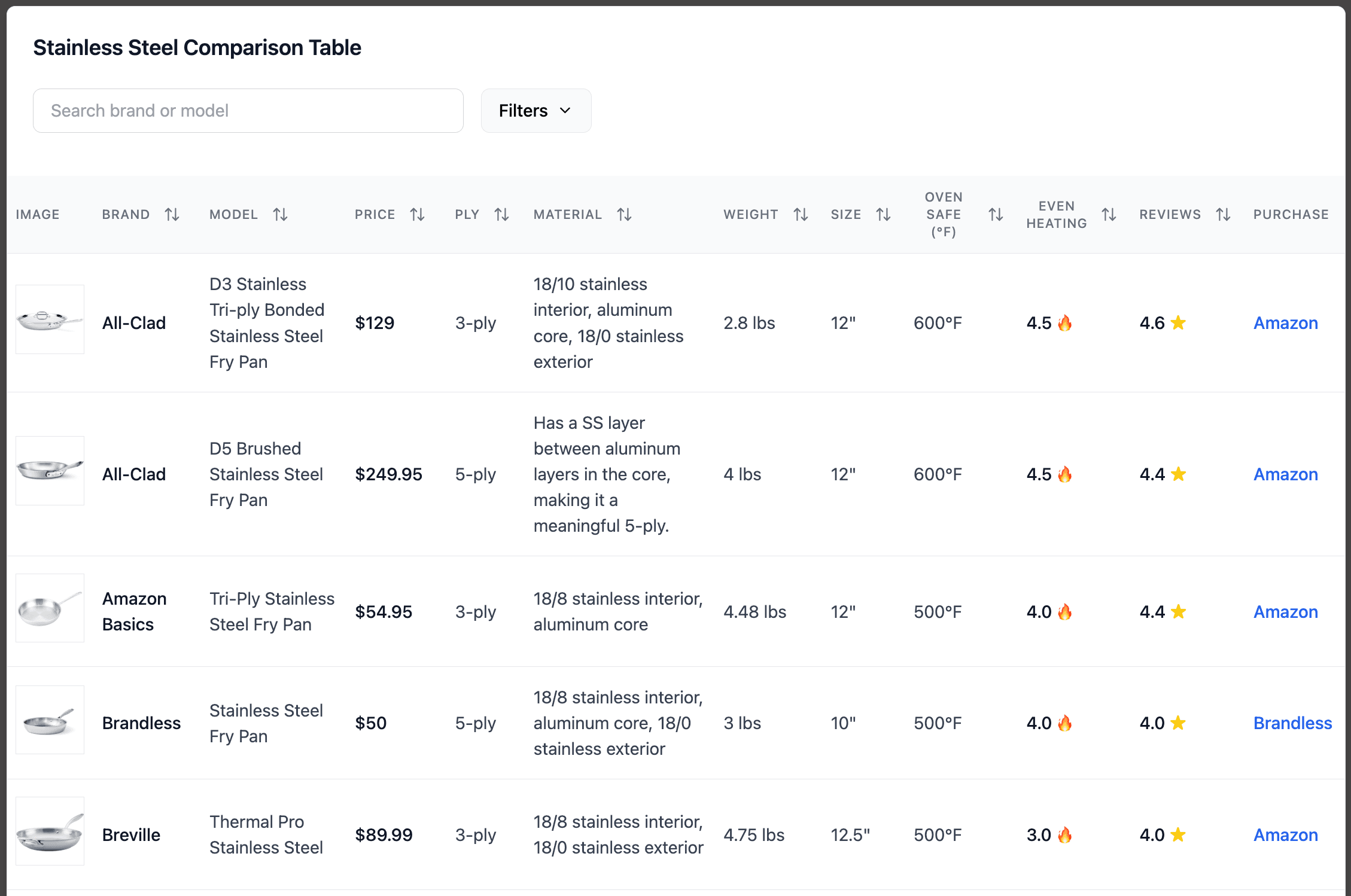Click the flame icon in the D5 Brushed row
Viewport: 1351px width, 896px height.
point(1064,474)
